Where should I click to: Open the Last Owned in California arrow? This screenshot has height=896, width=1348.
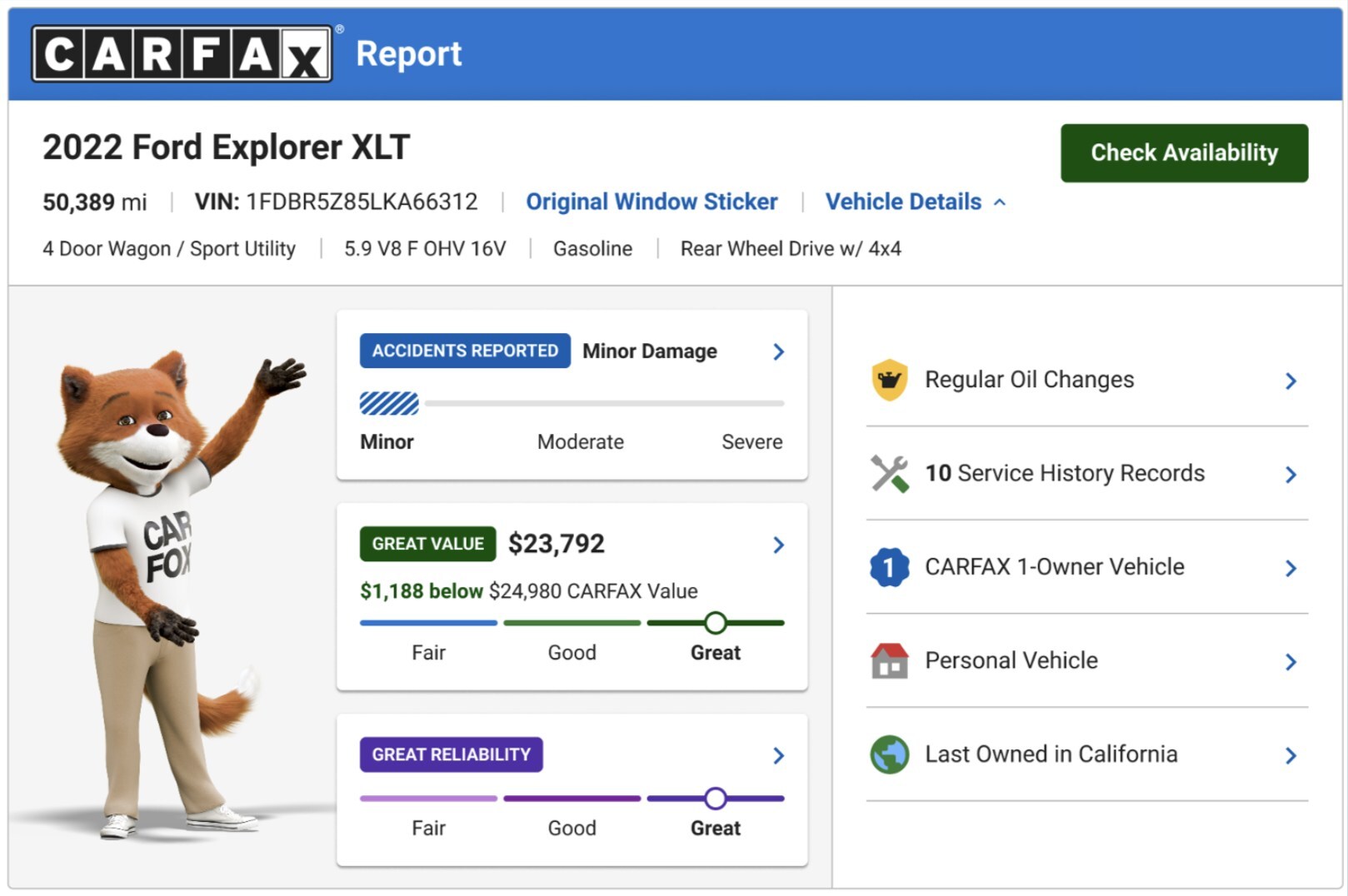(1291, 756)
